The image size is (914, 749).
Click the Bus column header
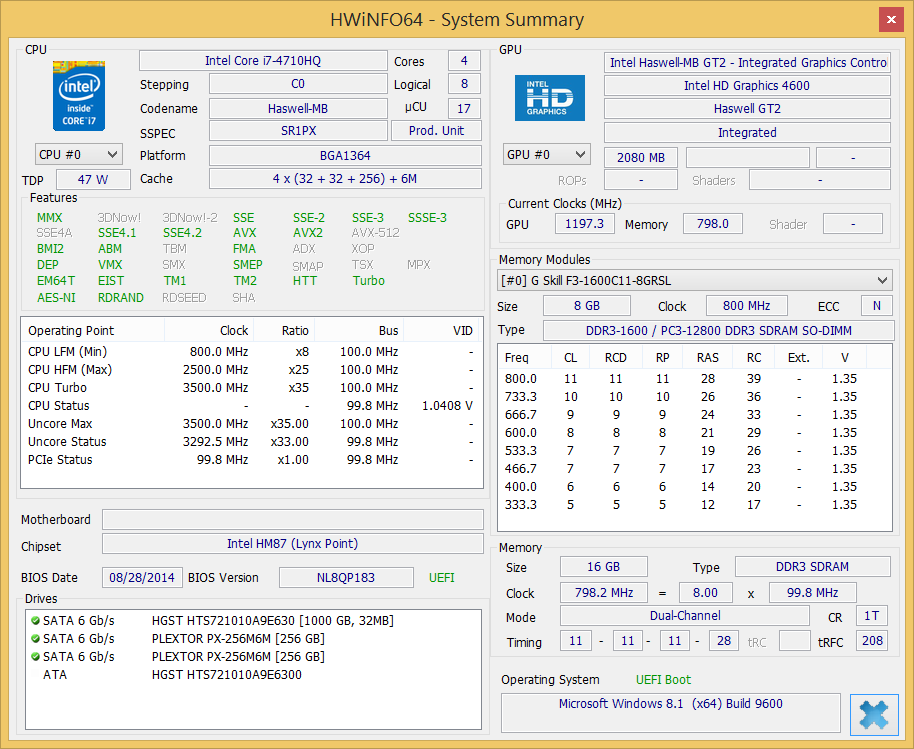point(359,330)
